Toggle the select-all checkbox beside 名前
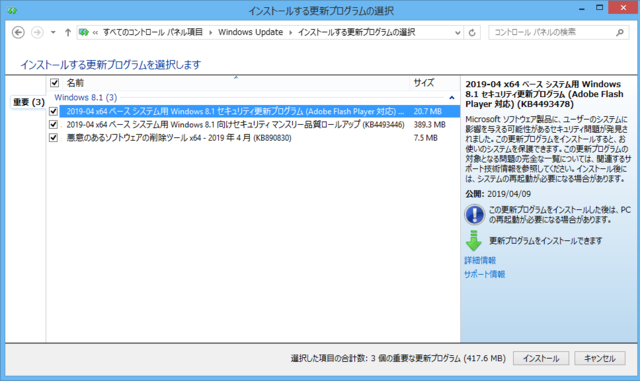Image resolution: width=640 pixels, height=381 pixels. [54, 83]
